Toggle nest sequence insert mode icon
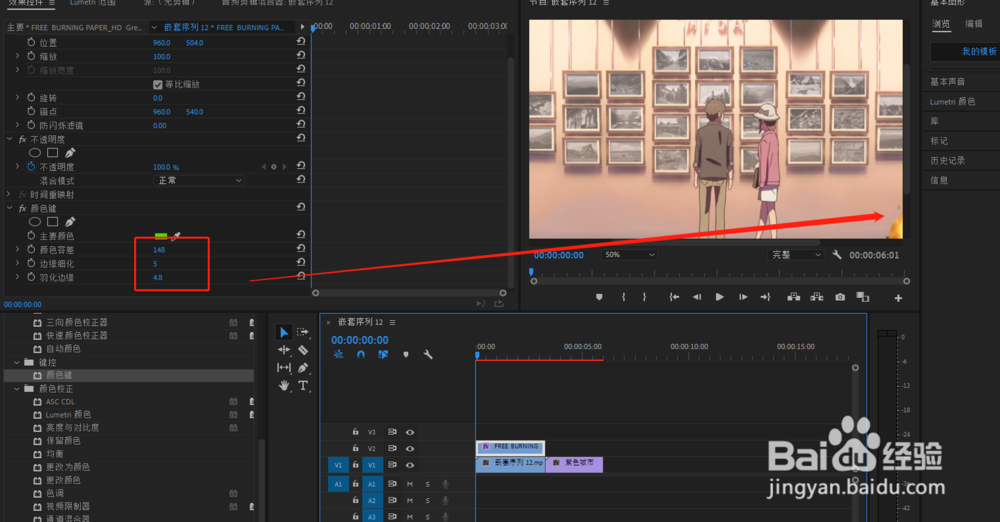 [x=339, y=354]
